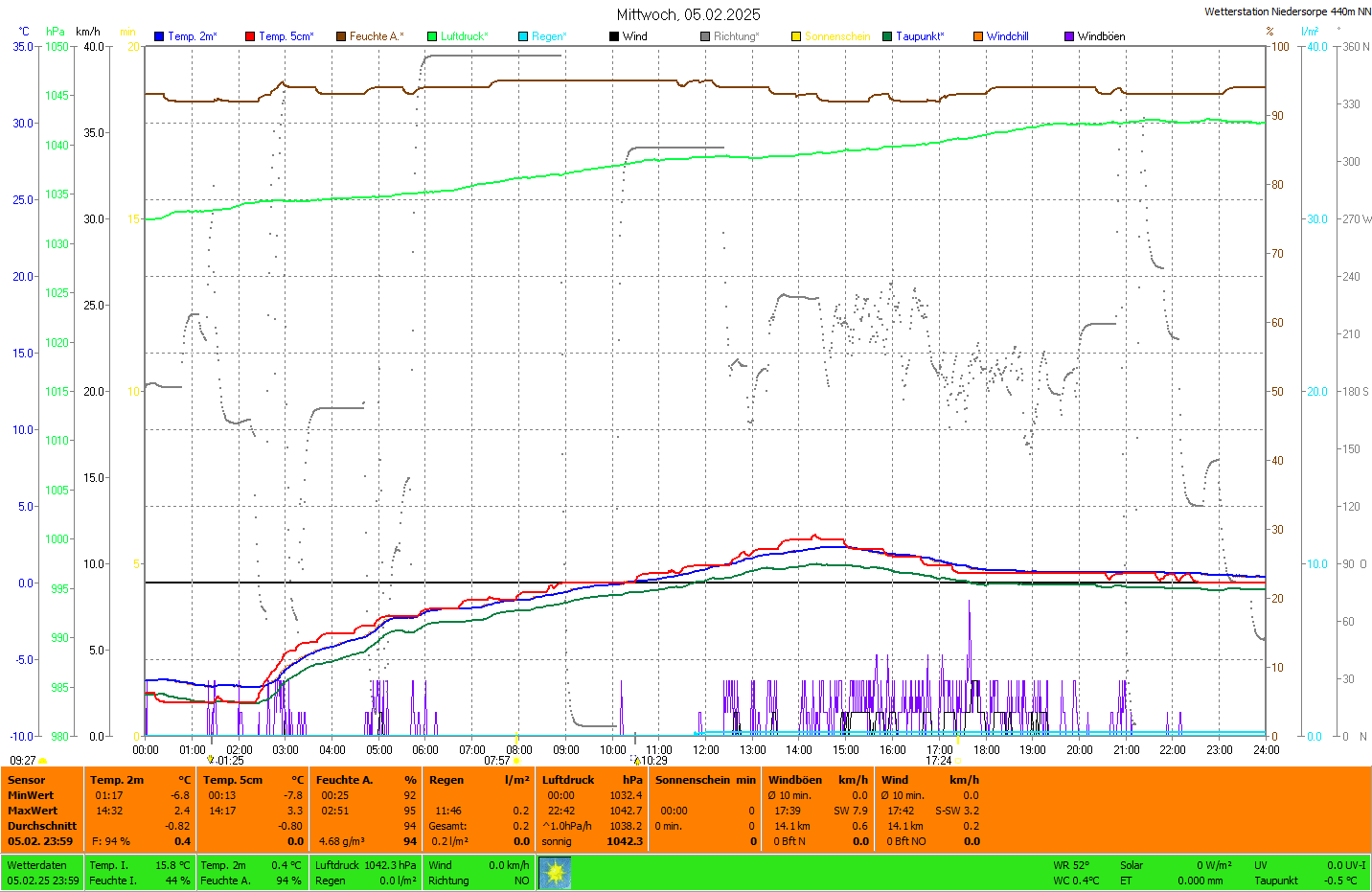The image size is (1372, 892).
Task: Click the sunset marker at 17:24
Action: click(x=957, y=761)
